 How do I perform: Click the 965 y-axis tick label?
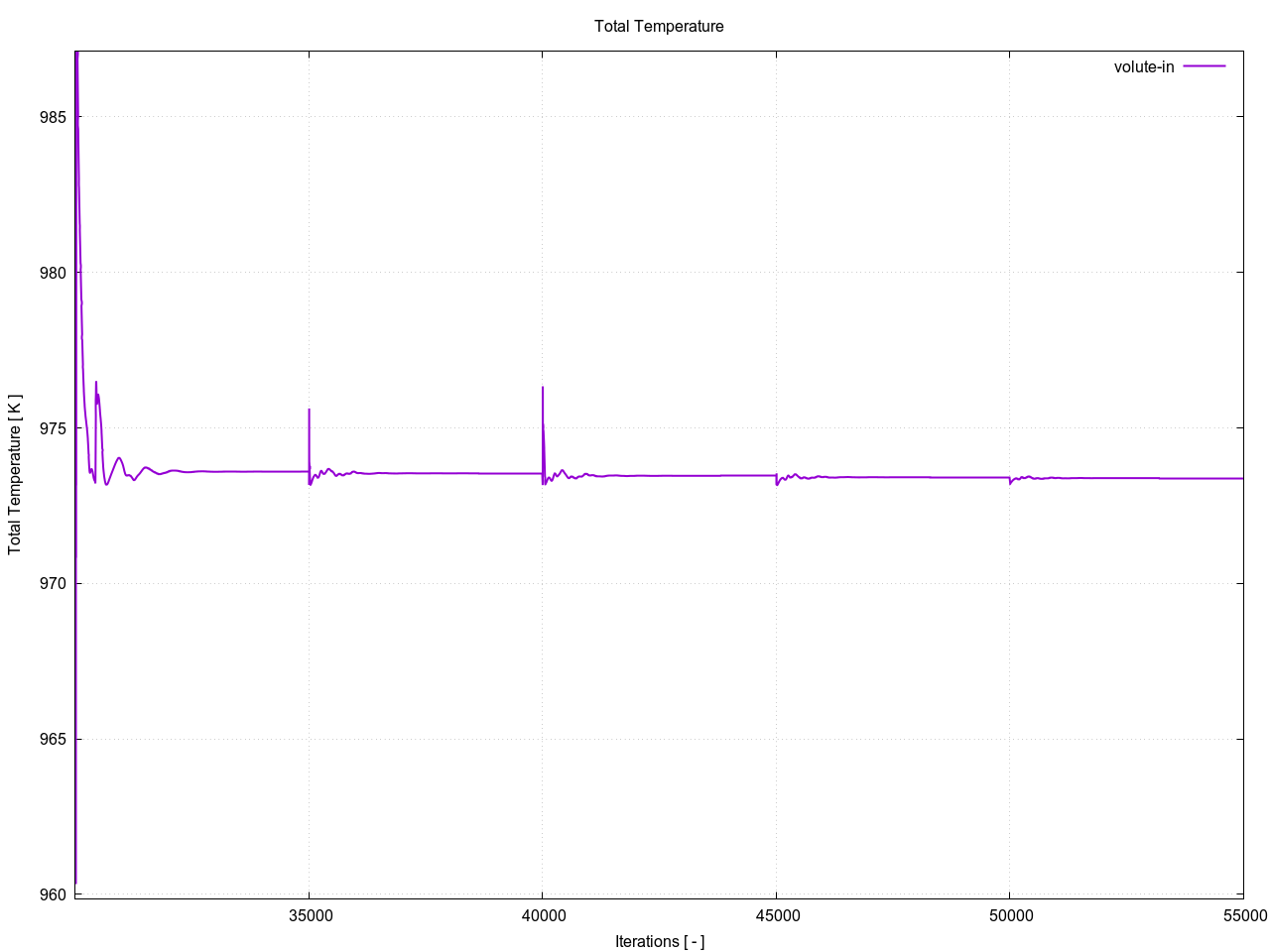[x=54, y=740]
